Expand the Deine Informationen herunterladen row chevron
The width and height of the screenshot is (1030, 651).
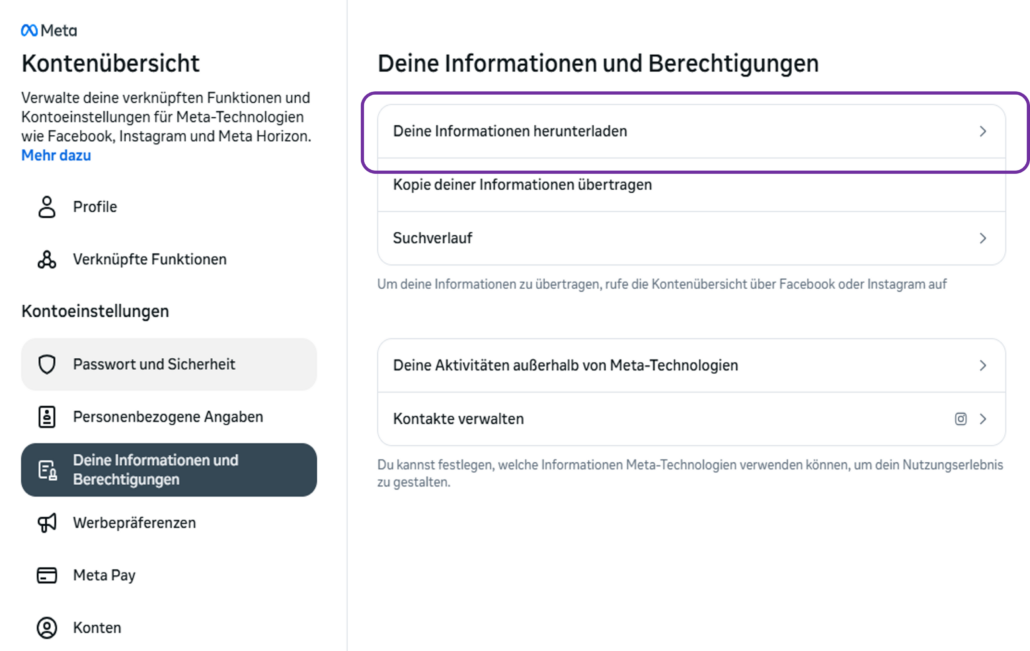(984, 130)
